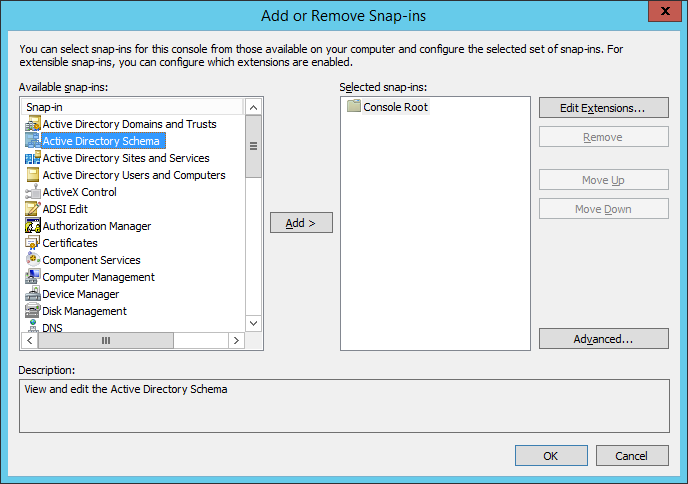Click the ActiveX Control icon
The width and height of the screenshot is (688, 484).
(33, 192)
